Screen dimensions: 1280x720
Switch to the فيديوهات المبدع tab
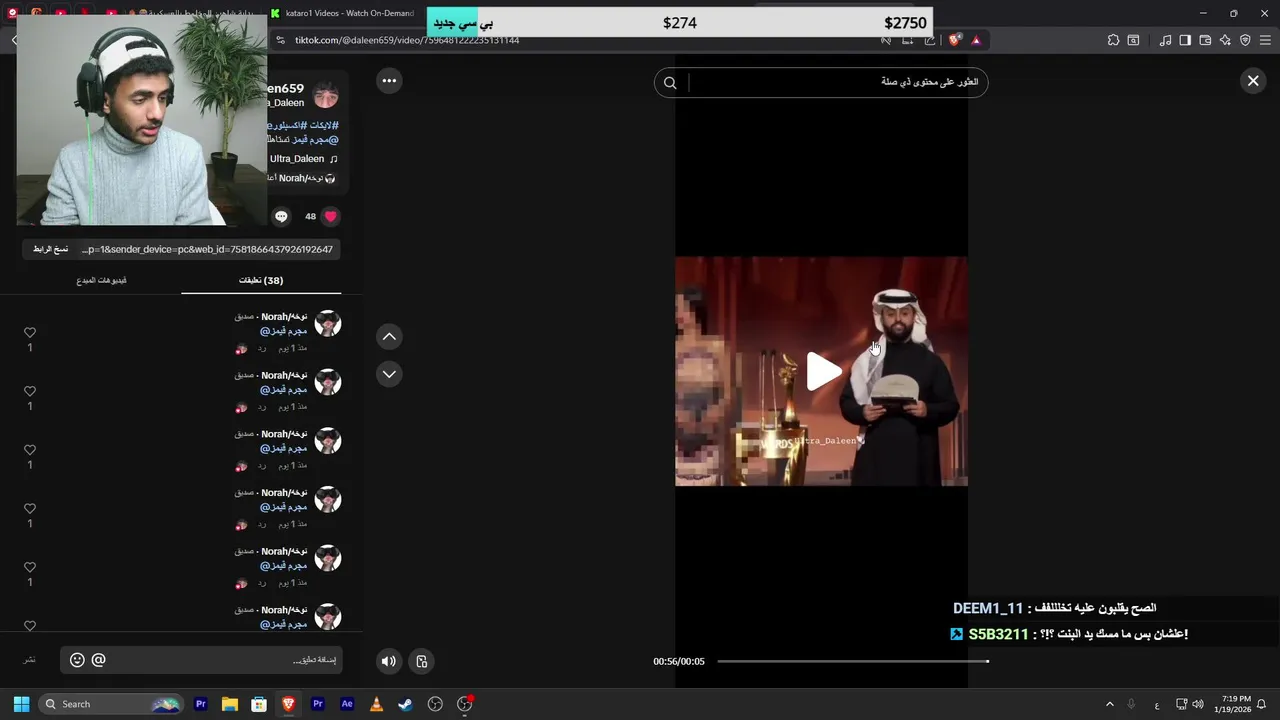point(101,280)
